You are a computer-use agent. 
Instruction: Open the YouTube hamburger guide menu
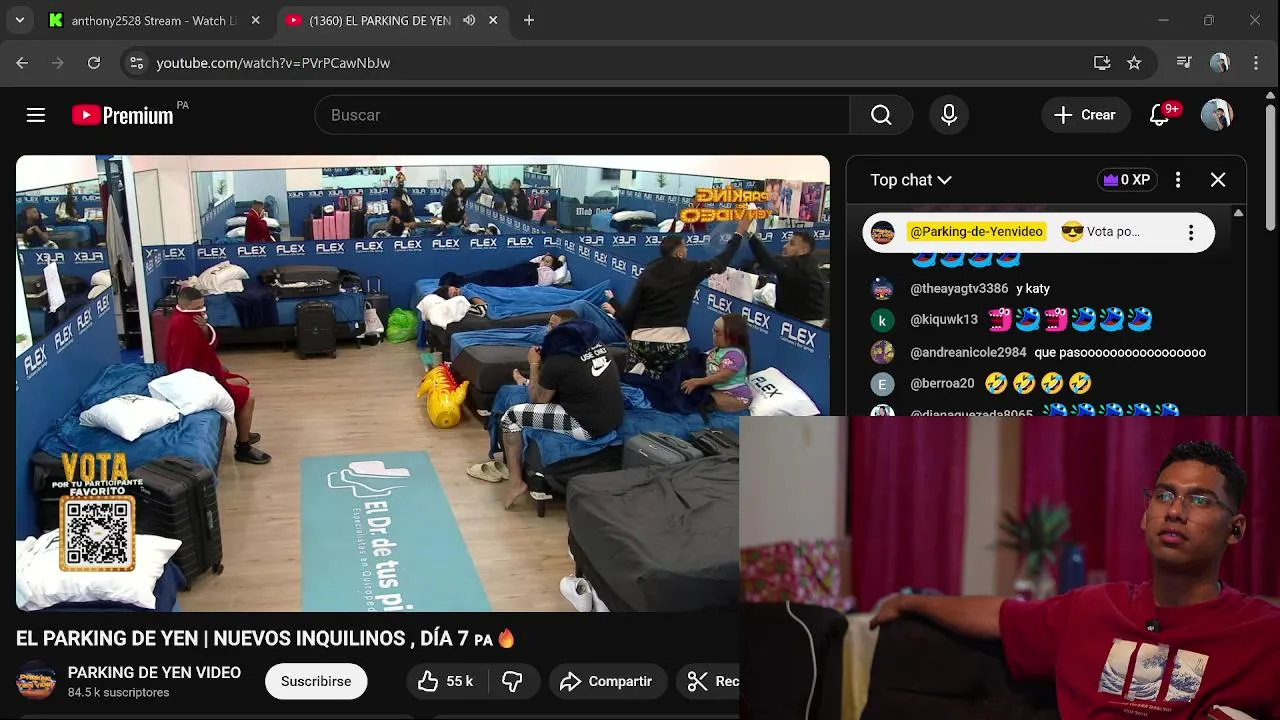click(x=36, y=115)
